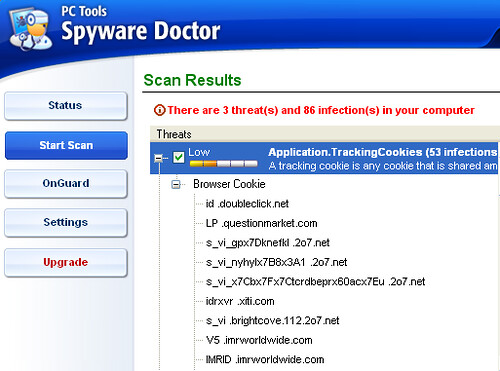
Task: Click the Application.TrackingCookies threat title
Action: pyautogui.click(x=383, y=152)
